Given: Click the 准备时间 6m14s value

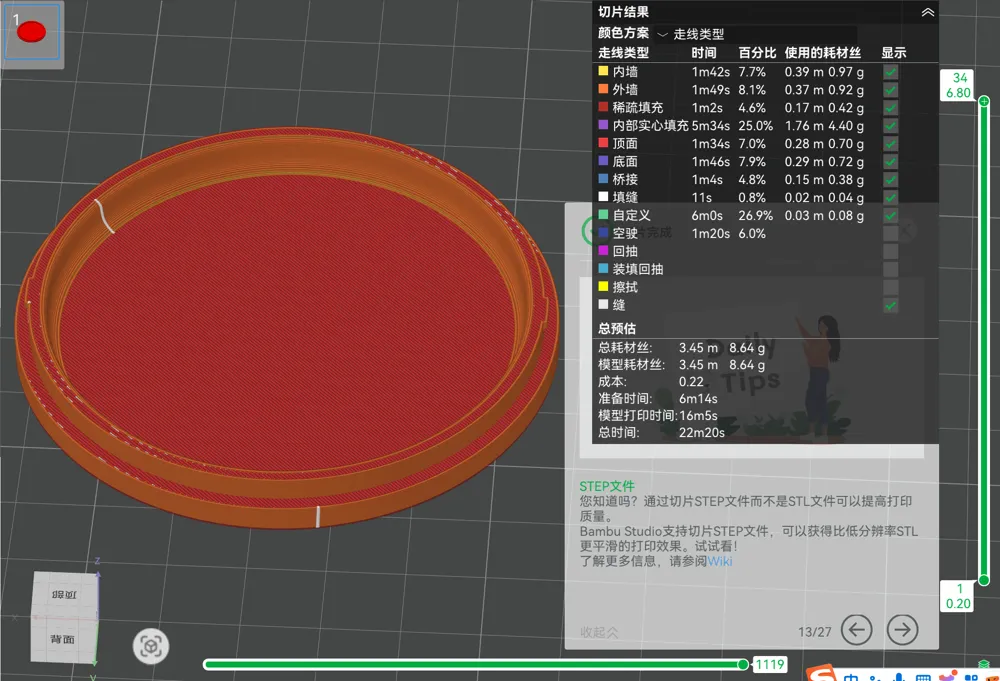Looking at the screenshot, I should [698, 399].
